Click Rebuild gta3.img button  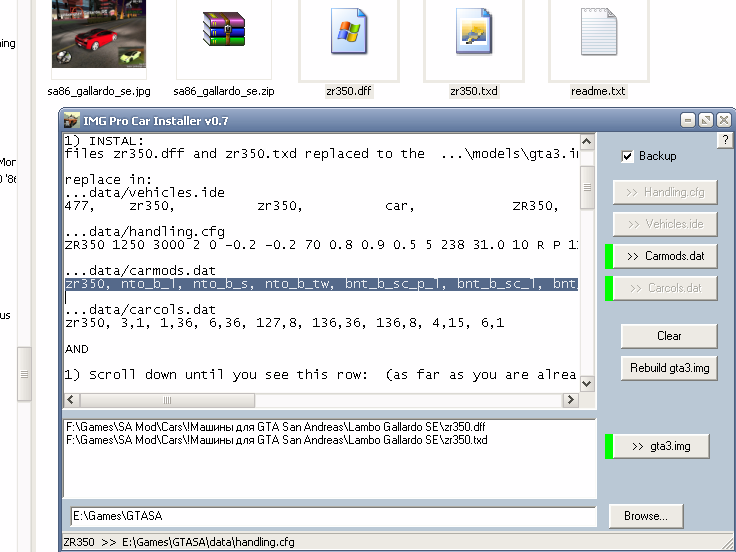point(669,368)
